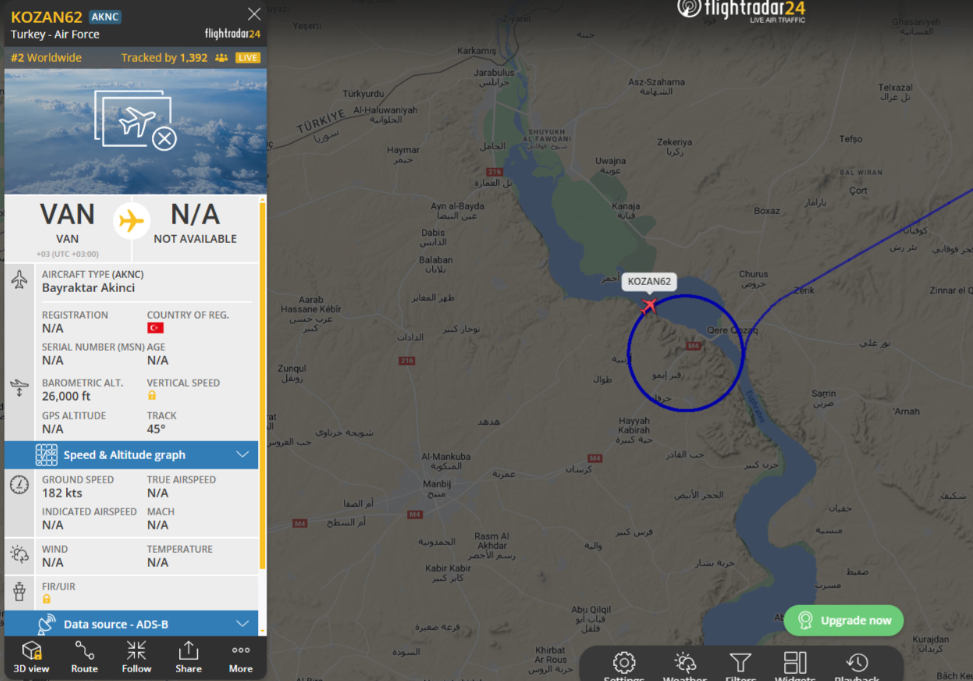
Task: Click the flightradar24 logo at top
Action: pyautogui.click(x=741, y=11)
